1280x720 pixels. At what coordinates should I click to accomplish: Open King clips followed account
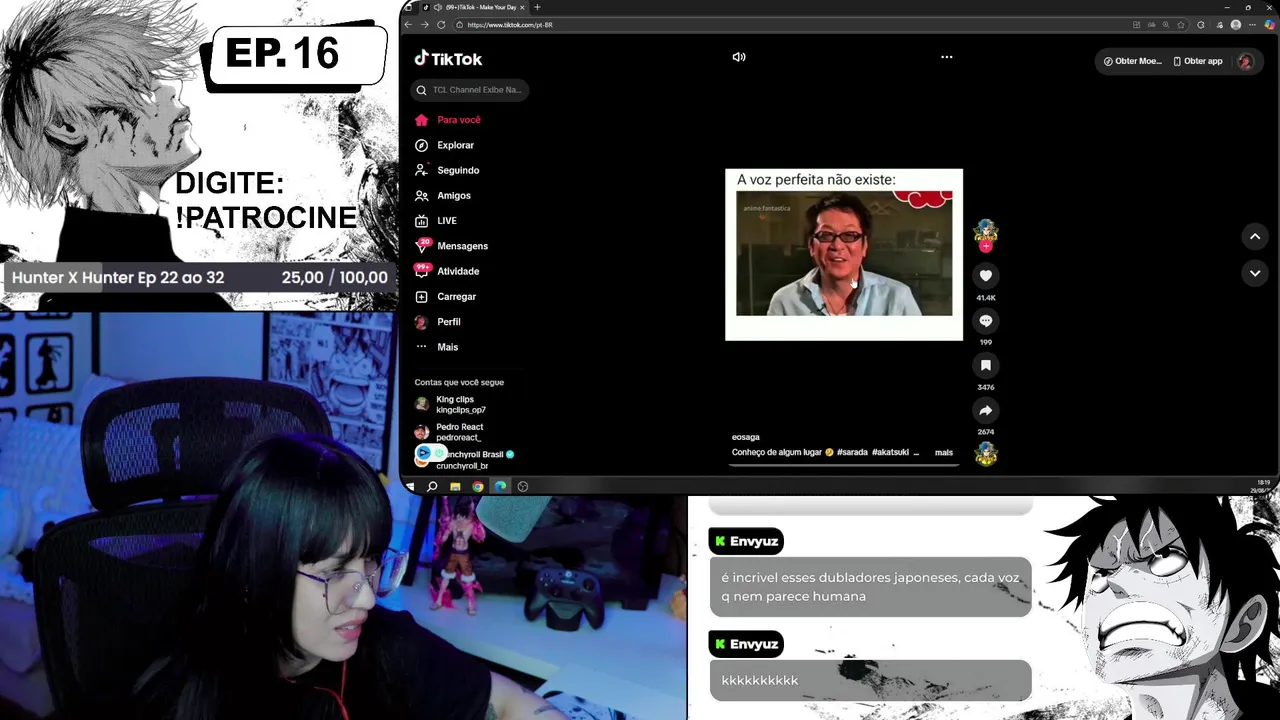coord(451,404)
